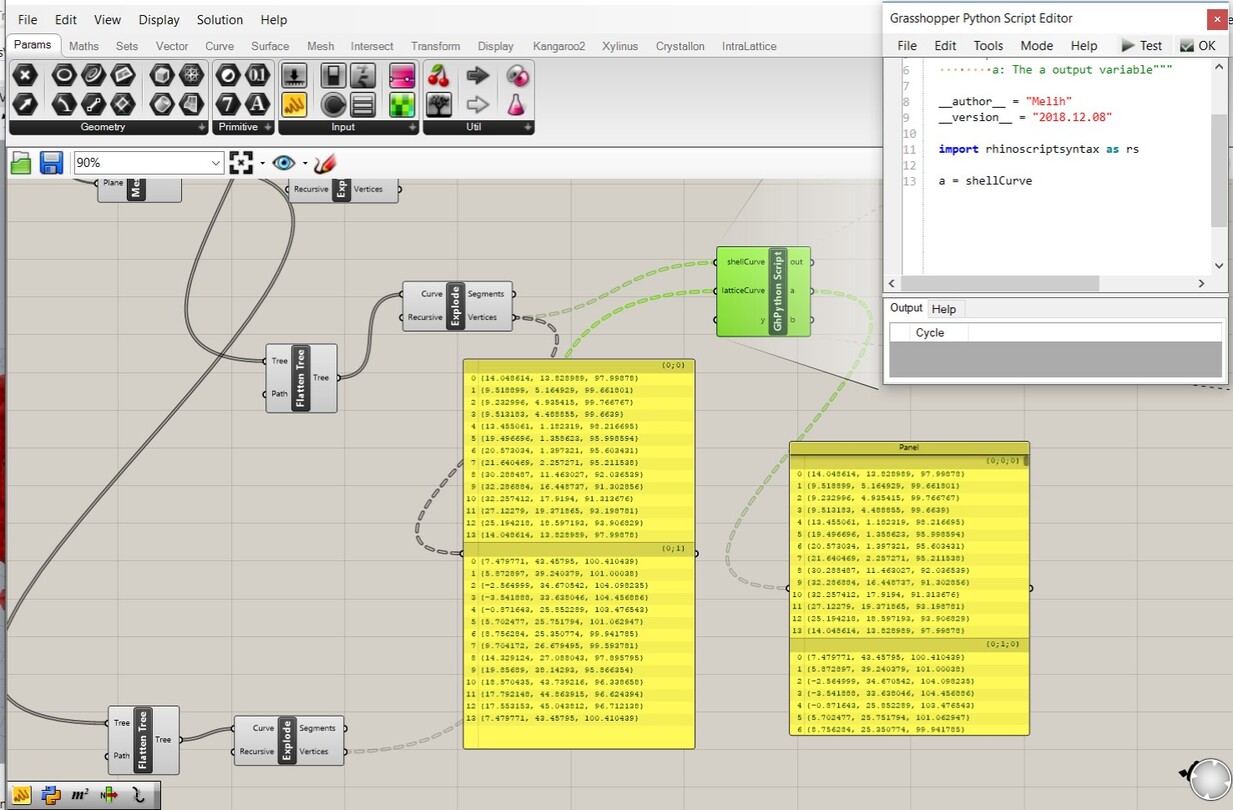Click the zoom-to-extents icon on the canvas toolbar
The height and width of the screenshot is (810, 1233).
click(x=240, y=161)
